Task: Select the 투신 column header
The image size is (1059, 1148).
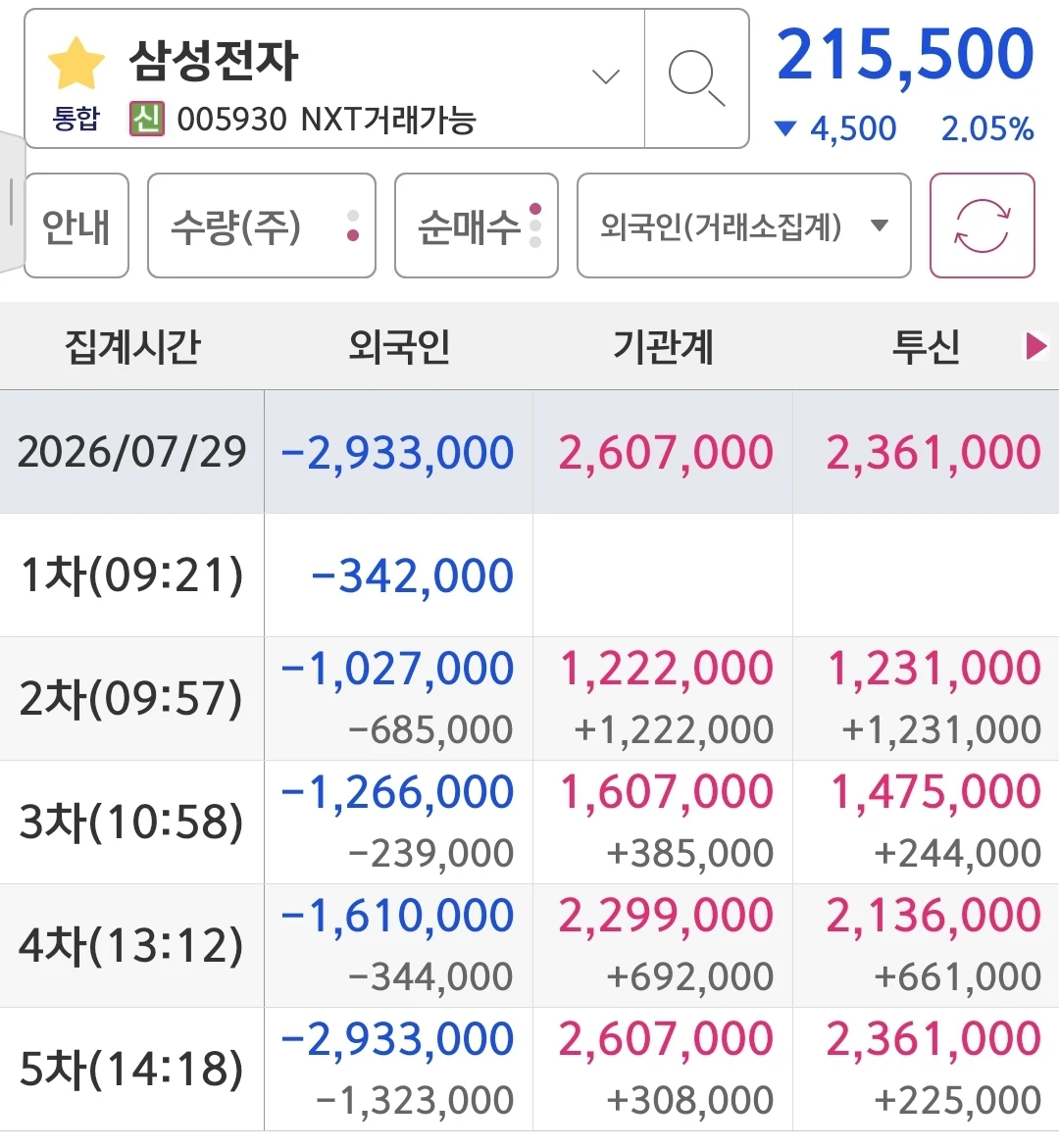Action: point(926,346)
